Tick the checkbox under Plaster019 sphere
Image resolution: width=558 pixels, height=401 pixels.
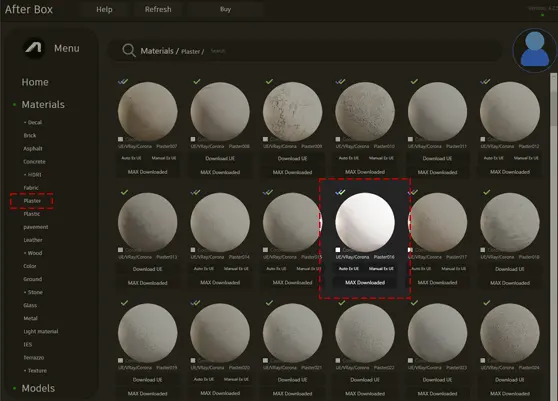coord(121,360)
